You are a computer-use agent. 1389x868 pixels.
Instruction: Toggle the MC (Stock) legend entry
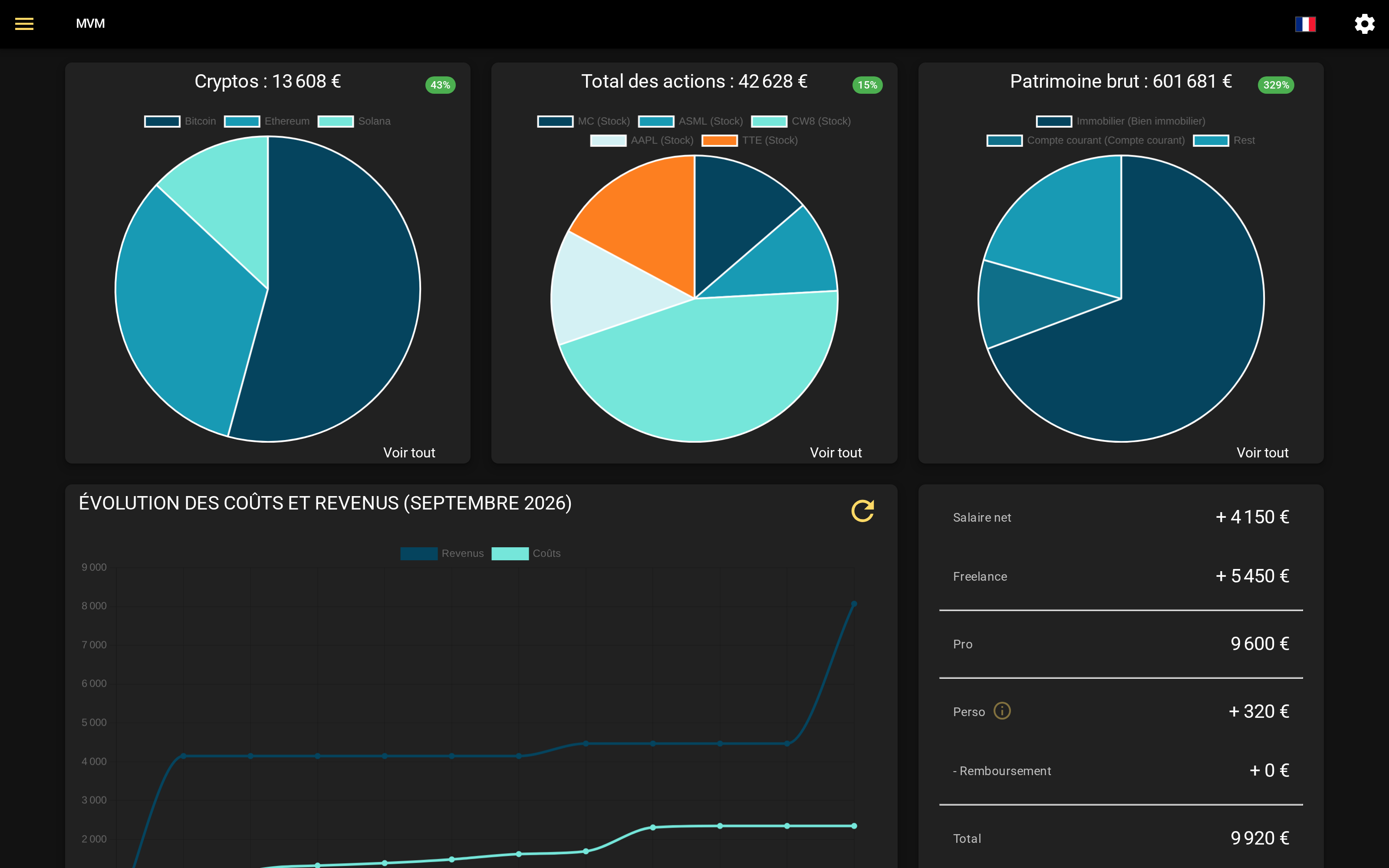pyautogui.click(x=584, y=121)
